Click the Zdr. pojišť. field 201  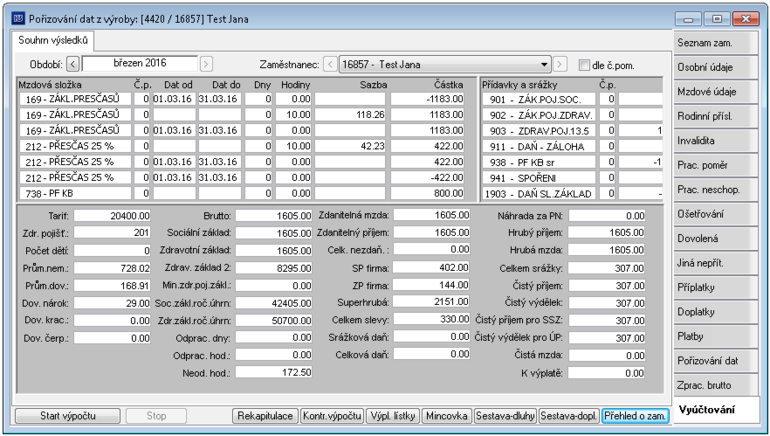click(112, 233)
